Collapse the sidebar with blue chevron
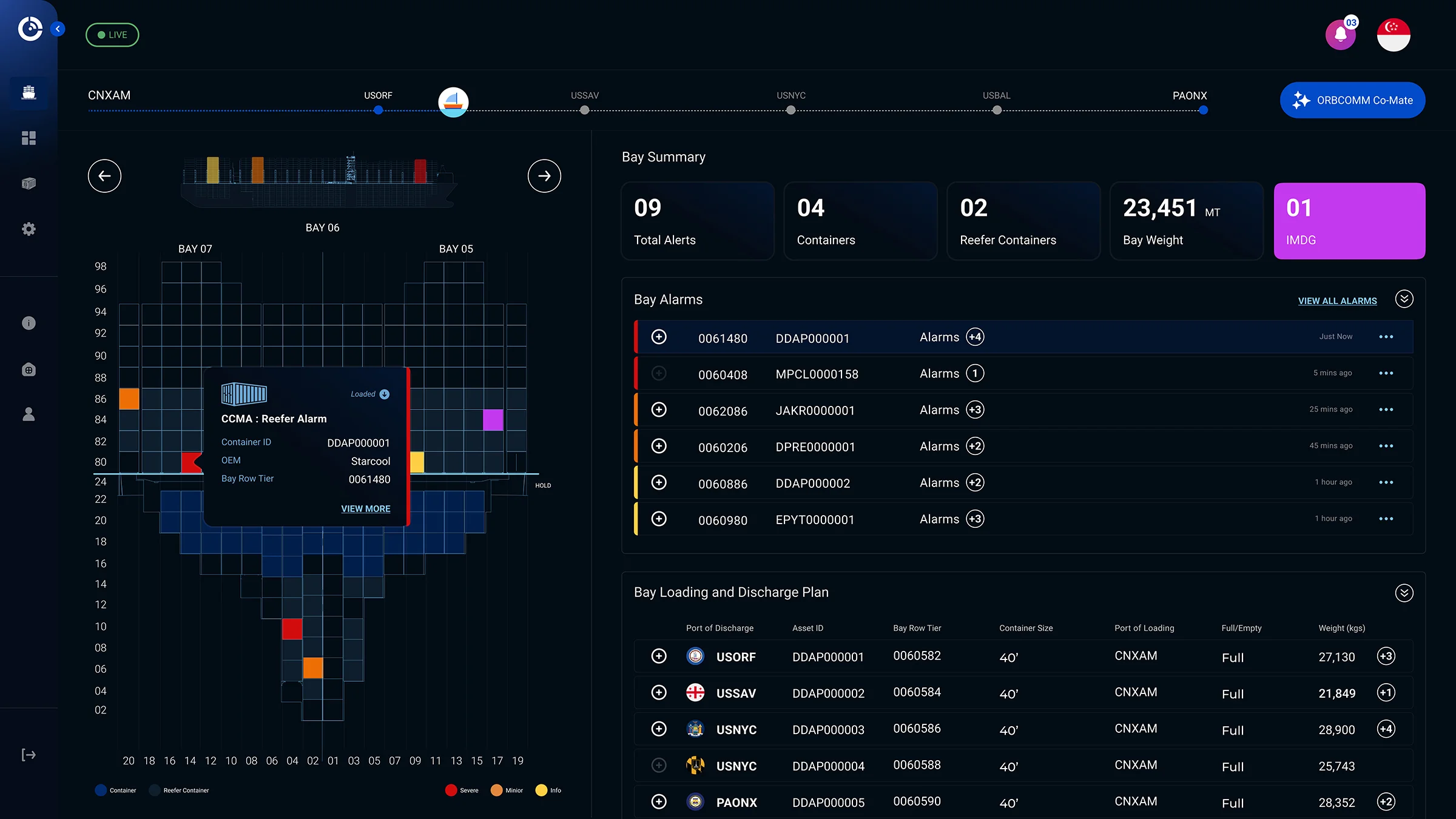This screenshot has height=819, width=1456. click(x=58, y=29)
